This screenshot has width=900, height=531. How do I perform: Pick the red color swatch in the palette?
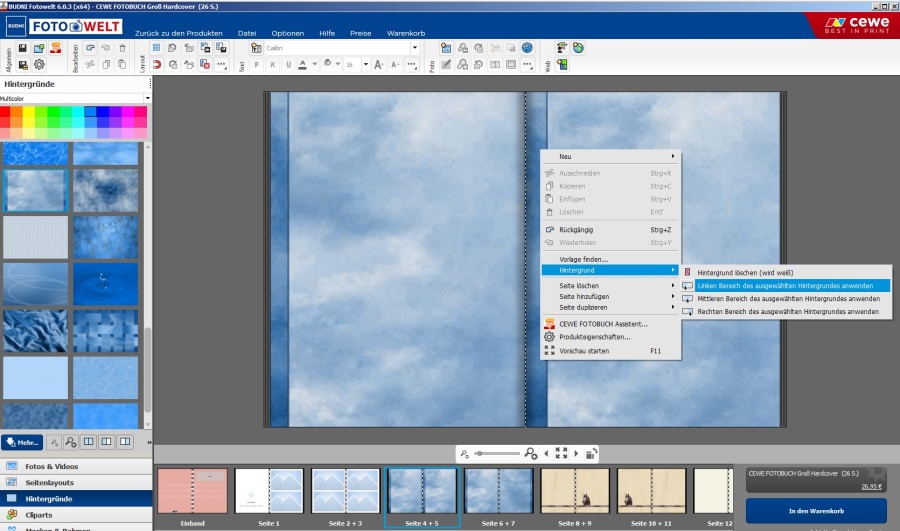click(x=6, y=112)
